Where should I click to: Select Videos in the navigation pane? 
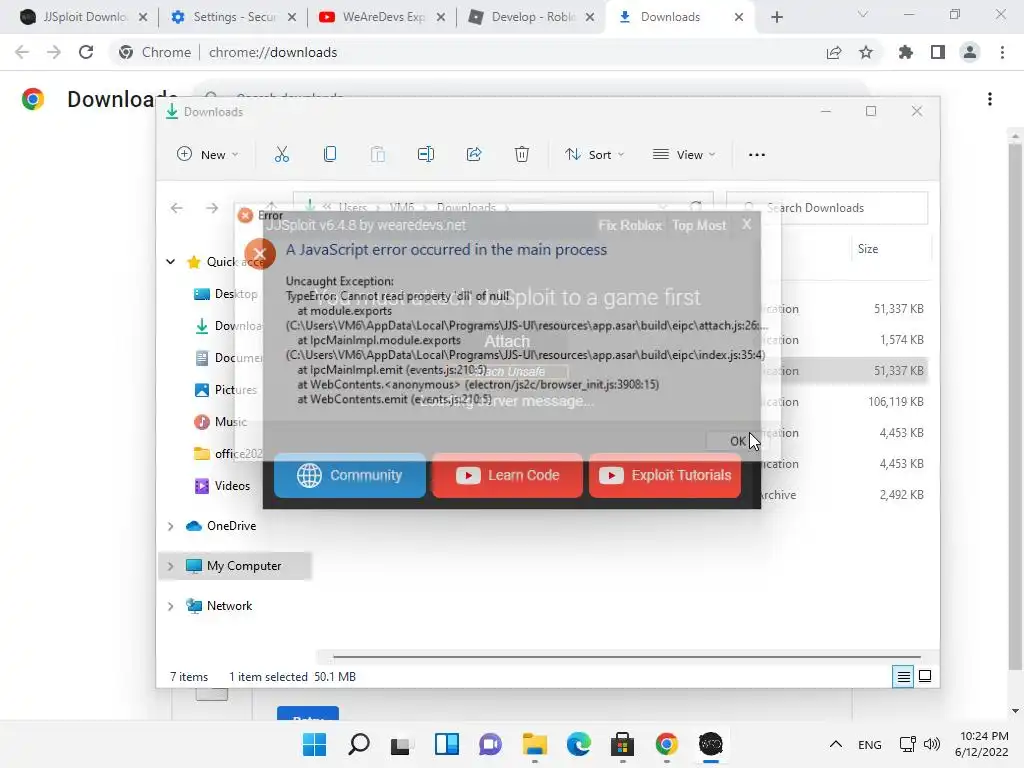pos(223,486)
